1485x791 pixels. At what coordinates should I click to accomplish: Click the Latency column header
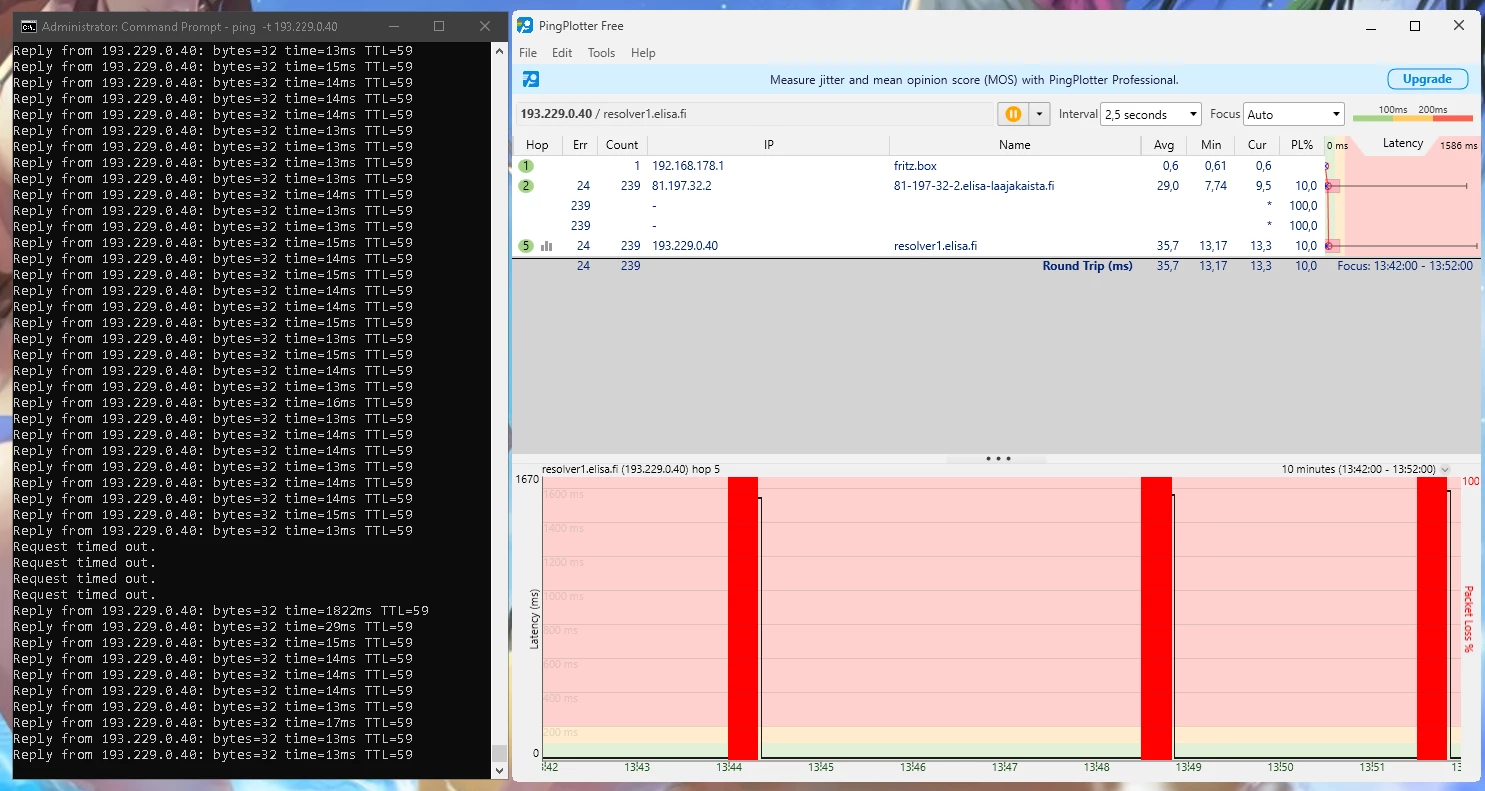click(1402, 144)
